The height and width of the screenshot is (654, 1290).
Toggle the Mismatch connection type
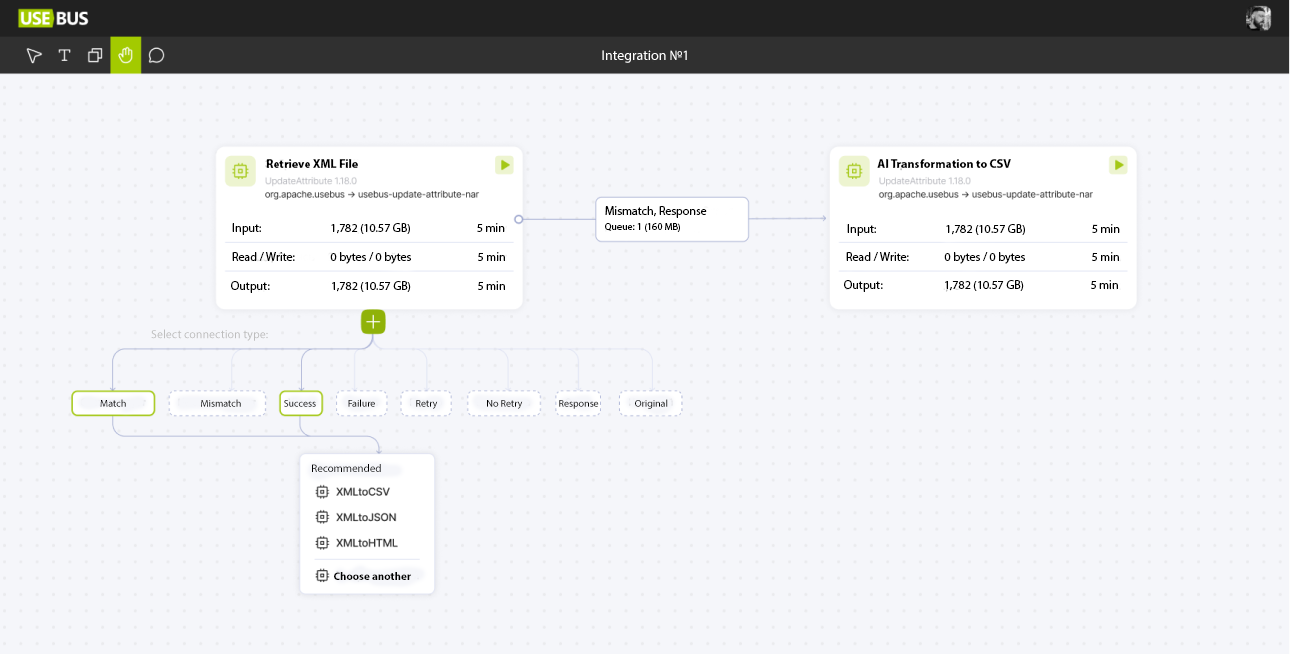click(217, 403)
